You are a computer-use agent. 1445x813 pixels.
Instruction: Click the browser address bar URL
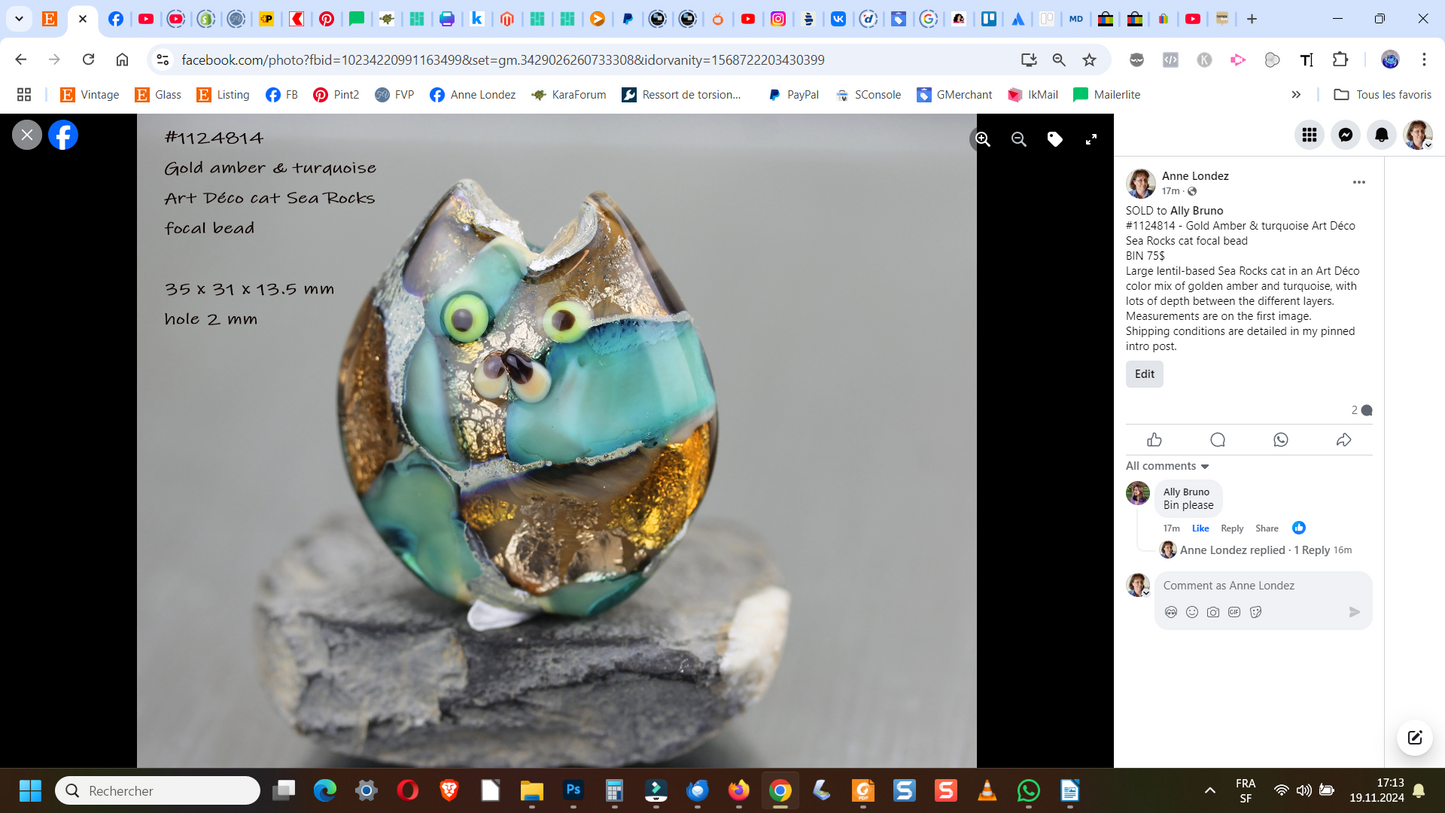pos(503,60)
